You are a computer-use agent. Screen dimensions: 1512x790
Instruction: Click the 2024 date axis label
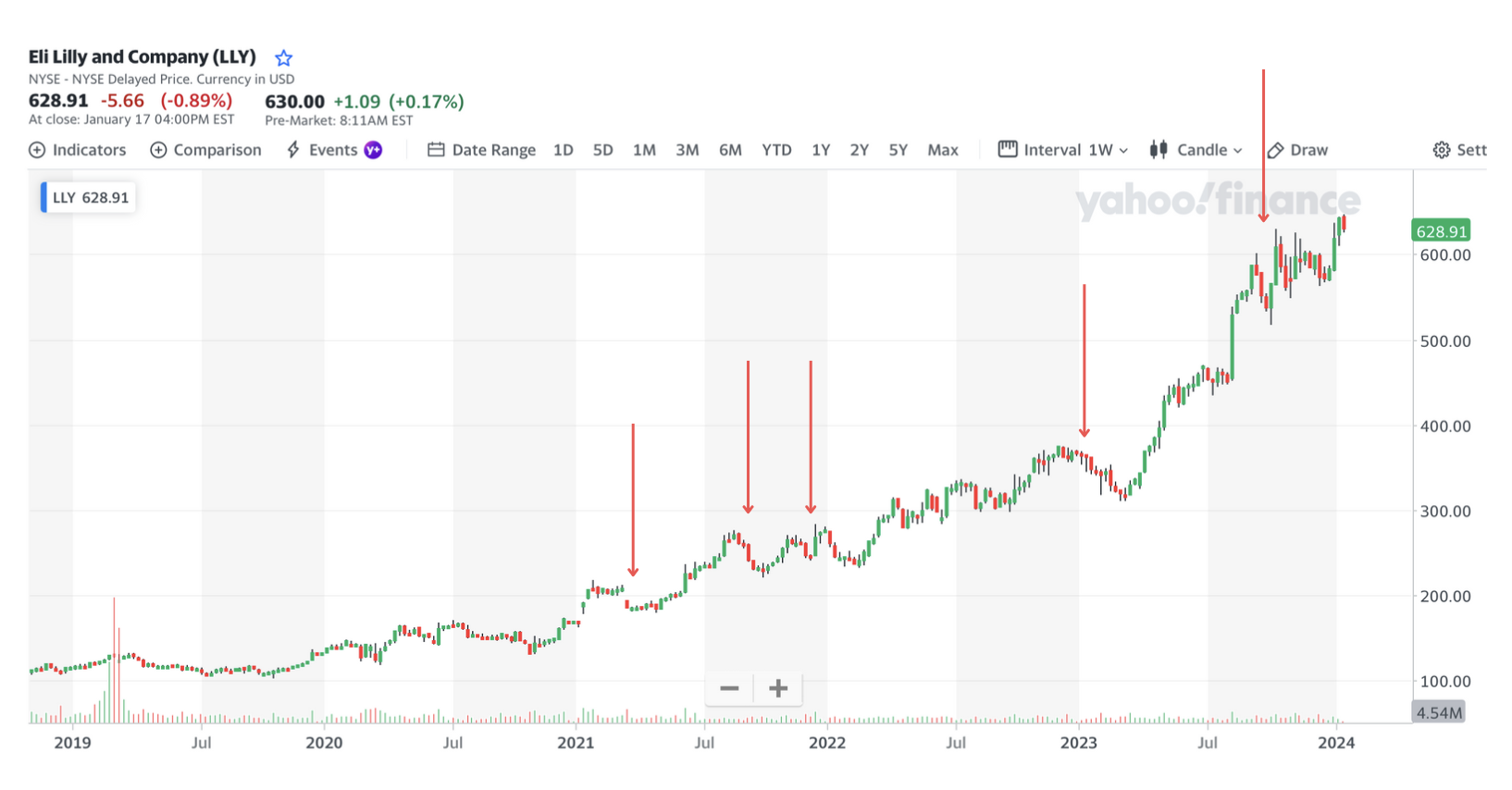click(x=1336, y=742)
